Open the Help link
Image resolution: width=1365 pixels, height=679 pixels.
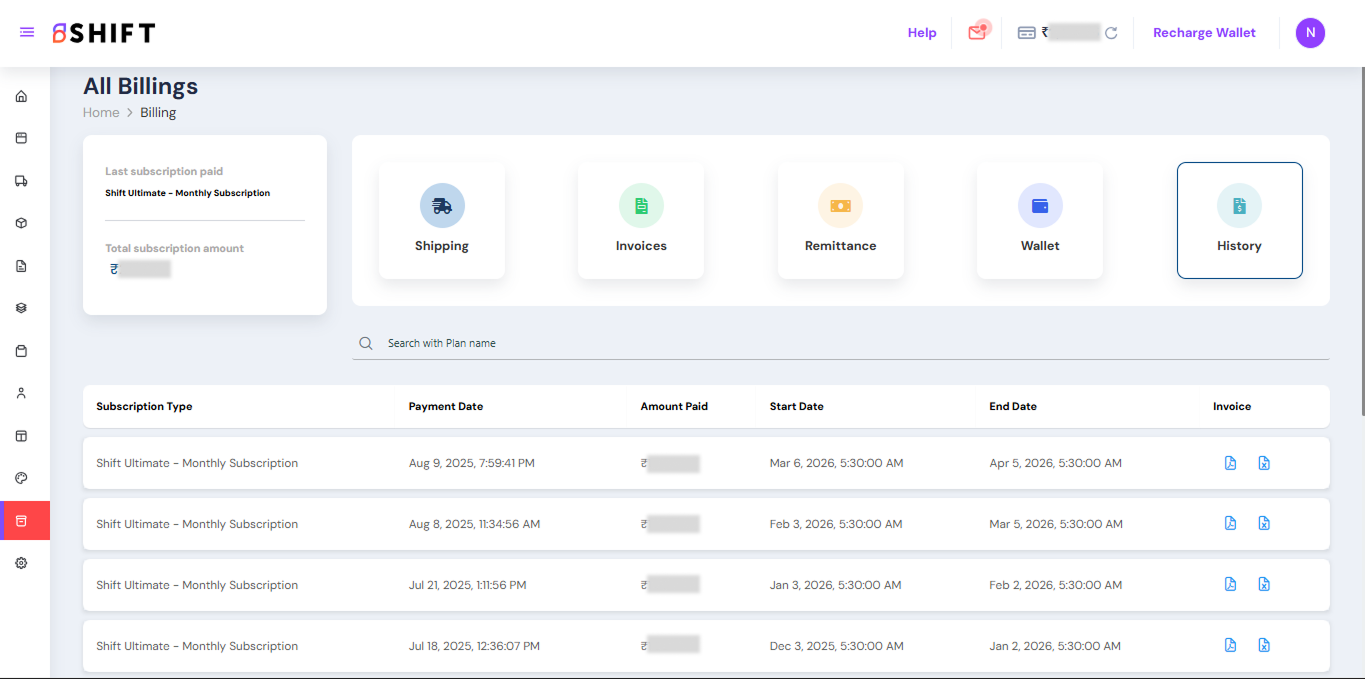pos(922,33)
